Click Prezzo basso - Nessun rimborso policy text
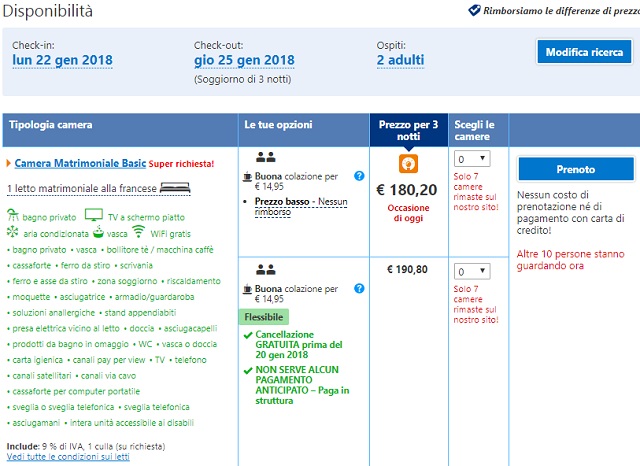This screenshot has height=466, width=640. 301,207
